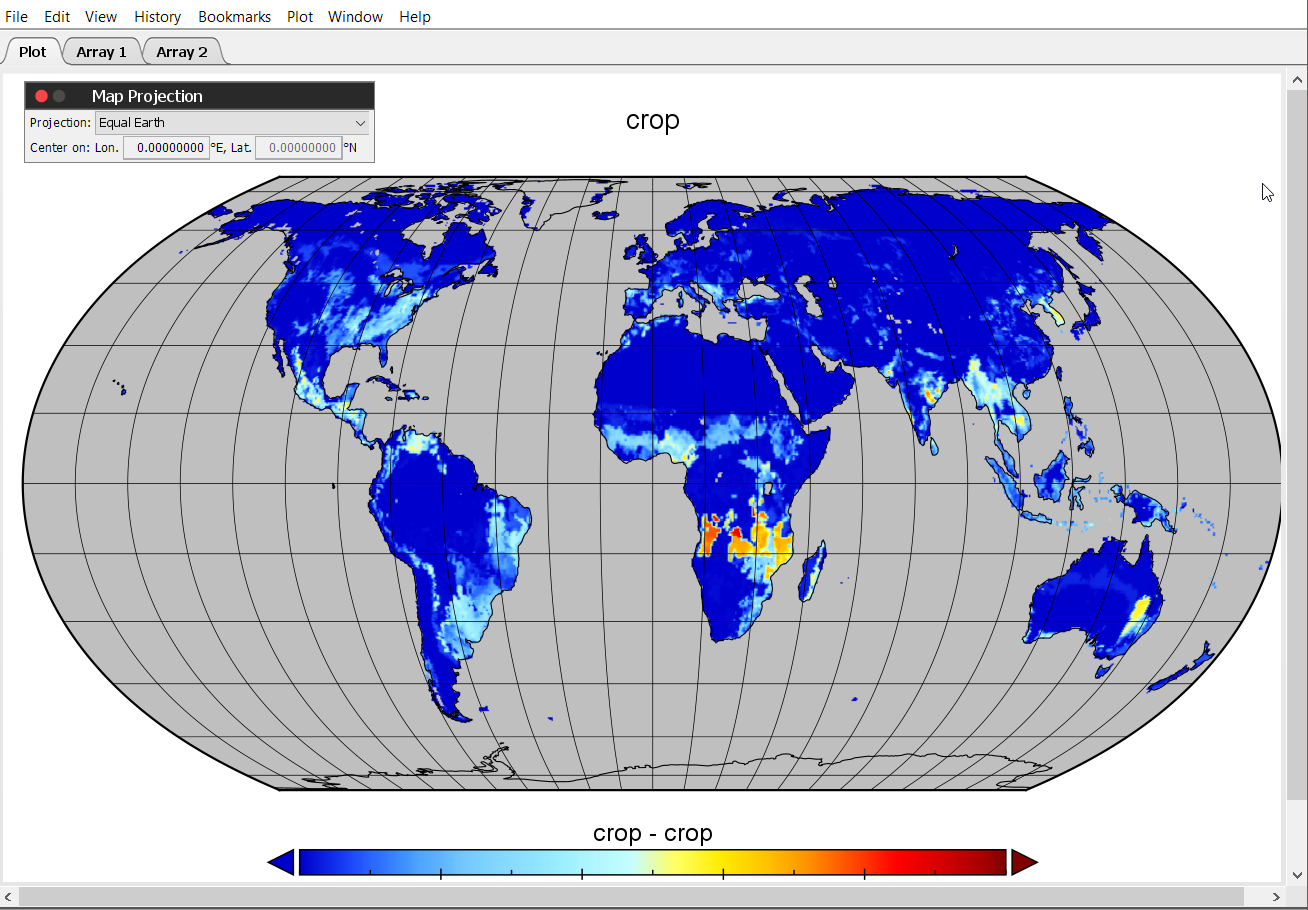Click the vertical scrollbar up arrow
Image resolution: width=1308 pixels, height=910 pixels.
point(1295,78)
